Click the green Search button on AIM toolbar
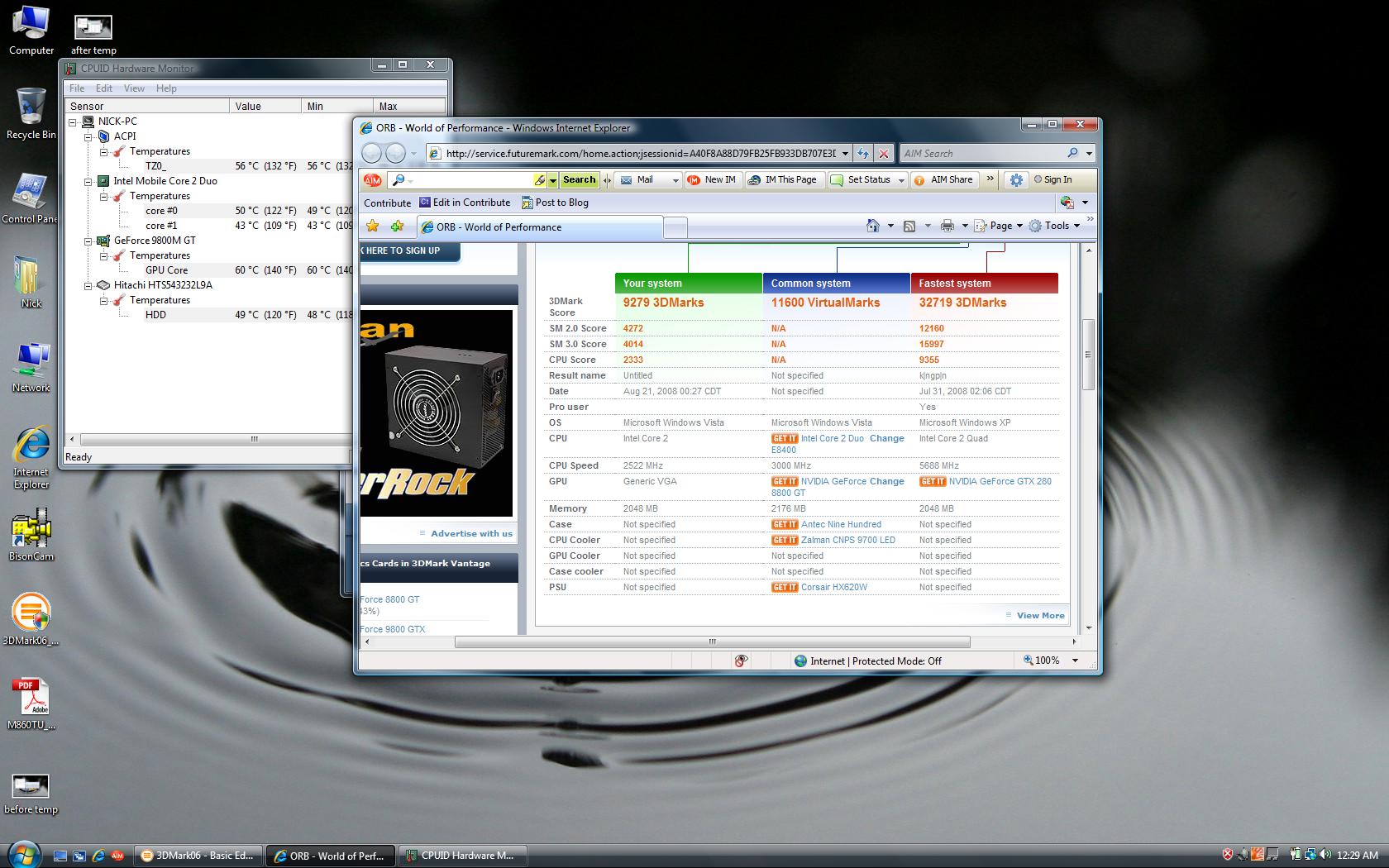The width and height of the screenshot is (1389, 868). [x=579, y=179]
